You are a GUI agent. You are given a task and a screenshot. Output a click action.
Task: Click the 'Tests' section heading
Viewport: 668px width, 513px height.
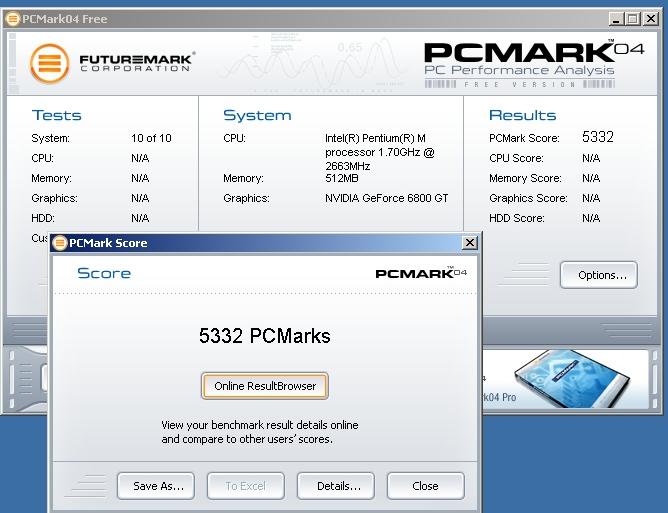(x=57, y=115)
